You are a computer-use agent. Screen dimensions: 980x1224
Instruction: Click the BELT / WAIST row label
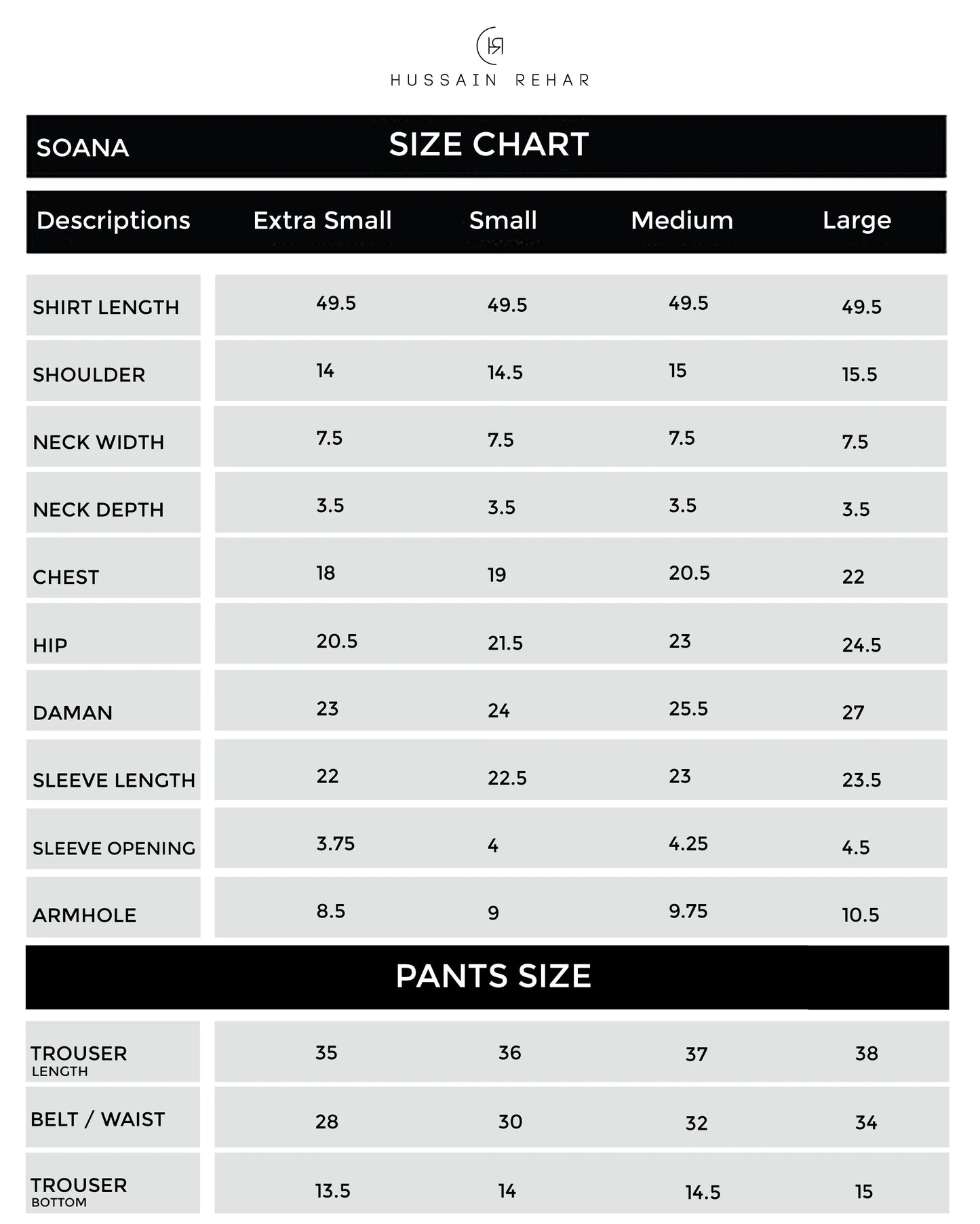pyautogui.click(x=98, y=1120)
